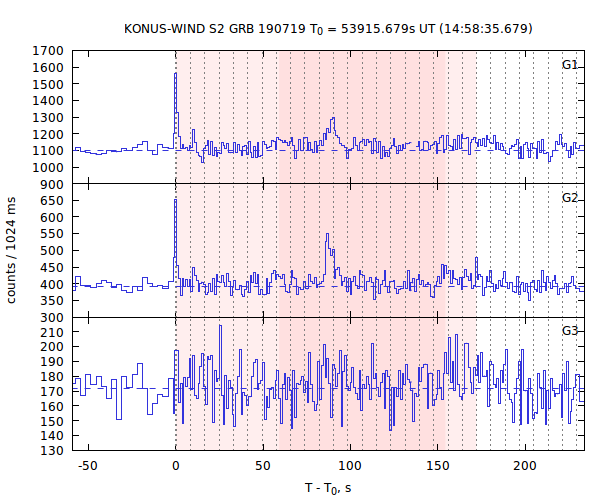Click the 100 x-axis tick label
This screenshot has height=500, width=600.
click(350, 466)
